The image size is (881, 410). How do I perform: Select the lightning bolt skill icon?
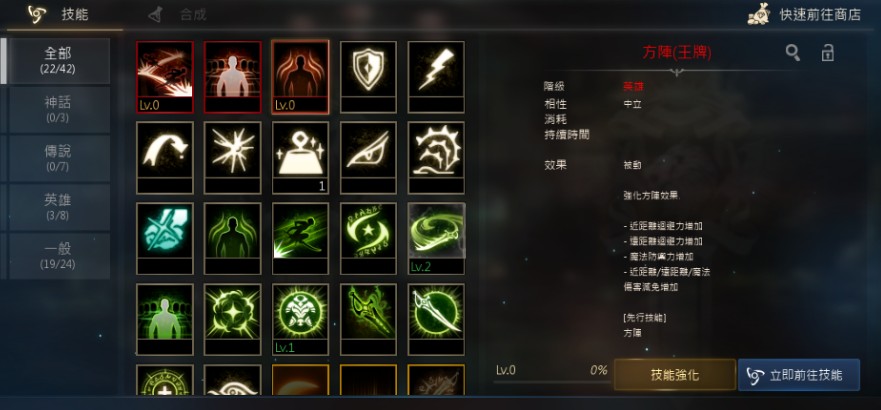[436, 77]
